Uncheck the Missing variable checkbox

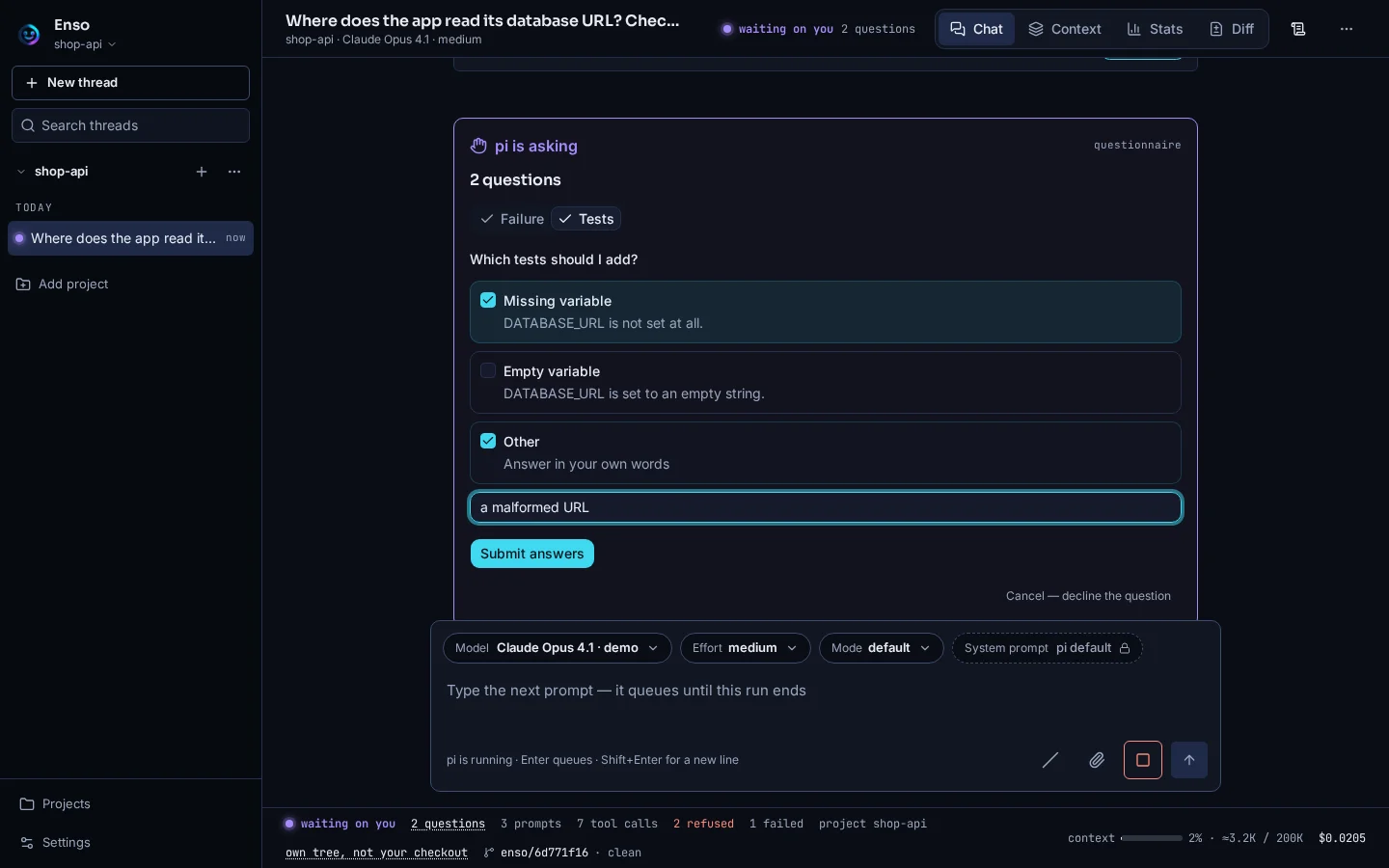click(488, 300)
